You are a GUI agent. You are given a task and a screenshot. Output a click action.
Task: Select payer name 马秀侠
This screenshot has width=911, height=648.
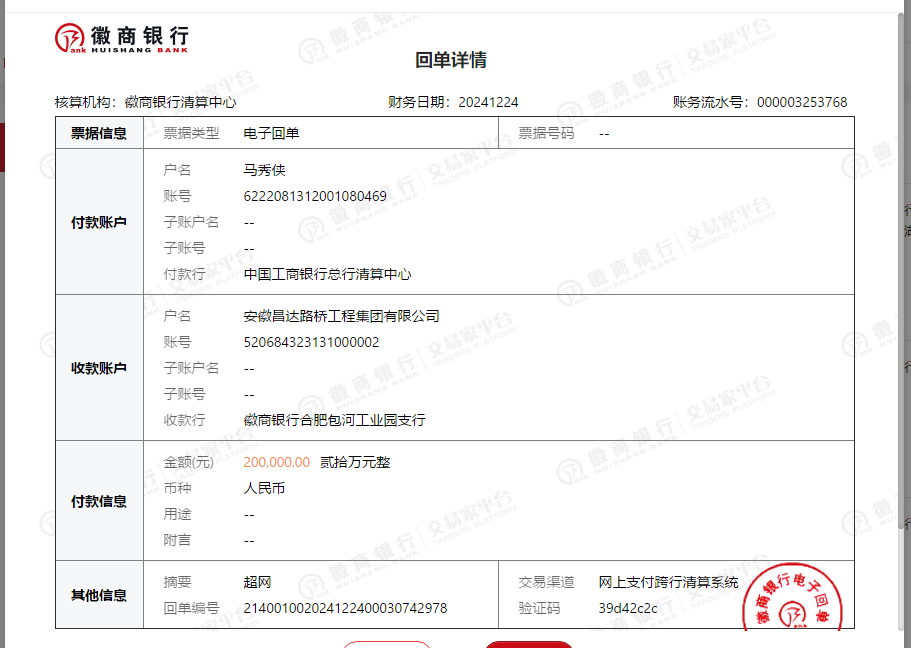click(265, 170)
